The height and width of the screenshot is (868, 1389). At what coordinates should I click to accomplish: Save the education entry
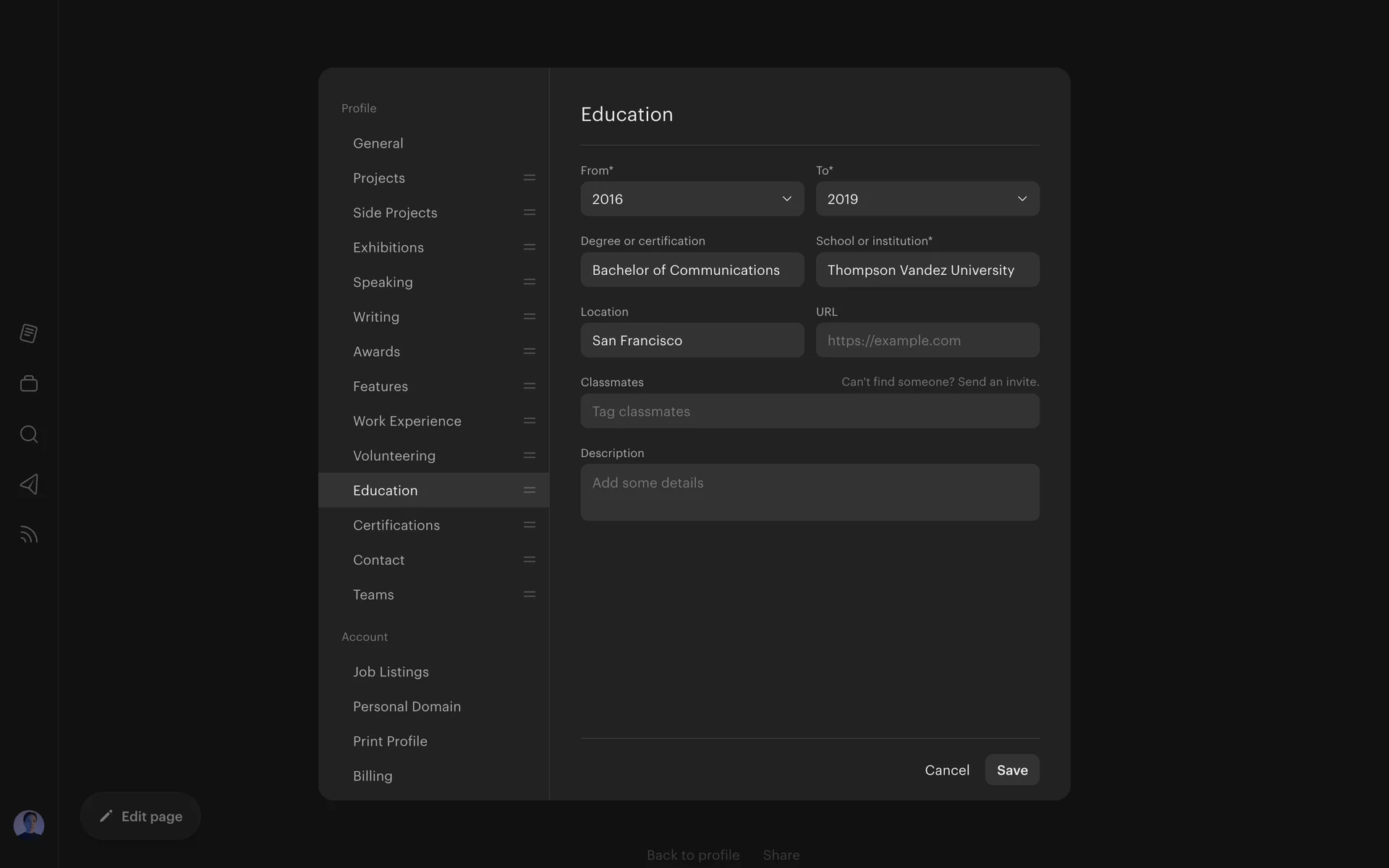click(x=1011, y=770)
